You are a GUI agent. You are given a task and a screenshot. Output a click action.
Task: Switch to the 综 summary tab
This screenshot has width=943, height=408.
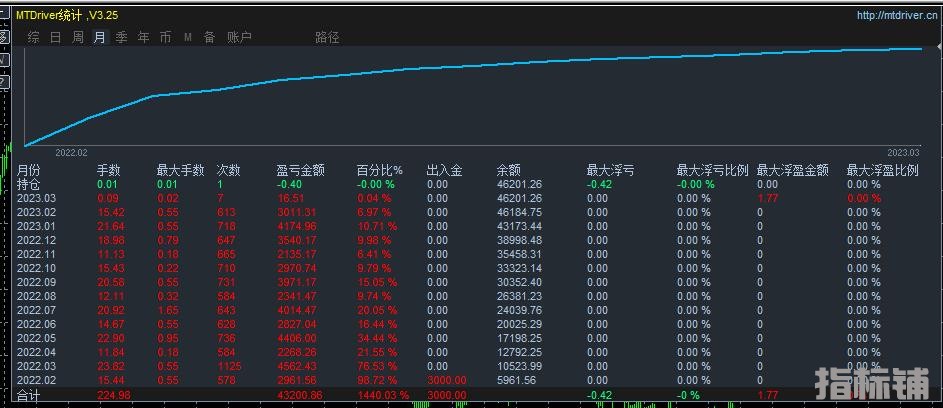pyautogui.click(x=34, y=38)
